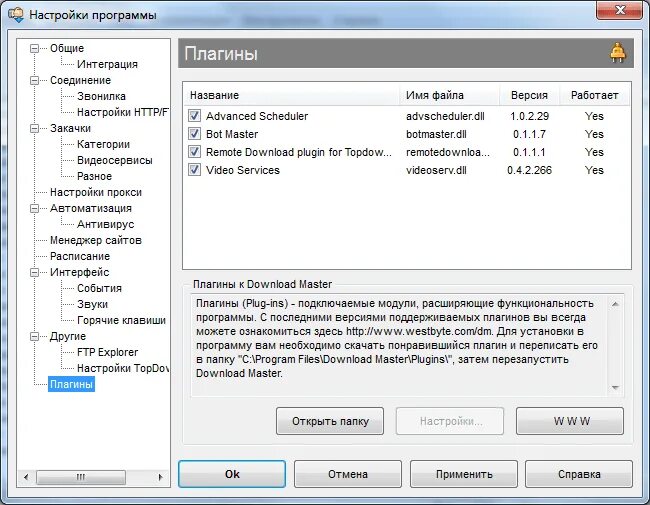Collapse the Соединение tree node

click(x=34, y=80)
